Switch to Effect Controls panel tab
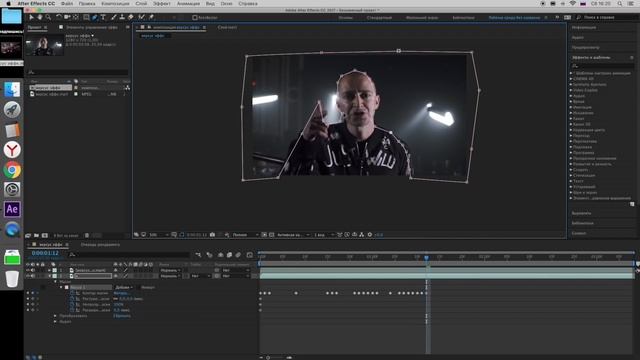This screenshot has height=360, width=640. point(91,27)
